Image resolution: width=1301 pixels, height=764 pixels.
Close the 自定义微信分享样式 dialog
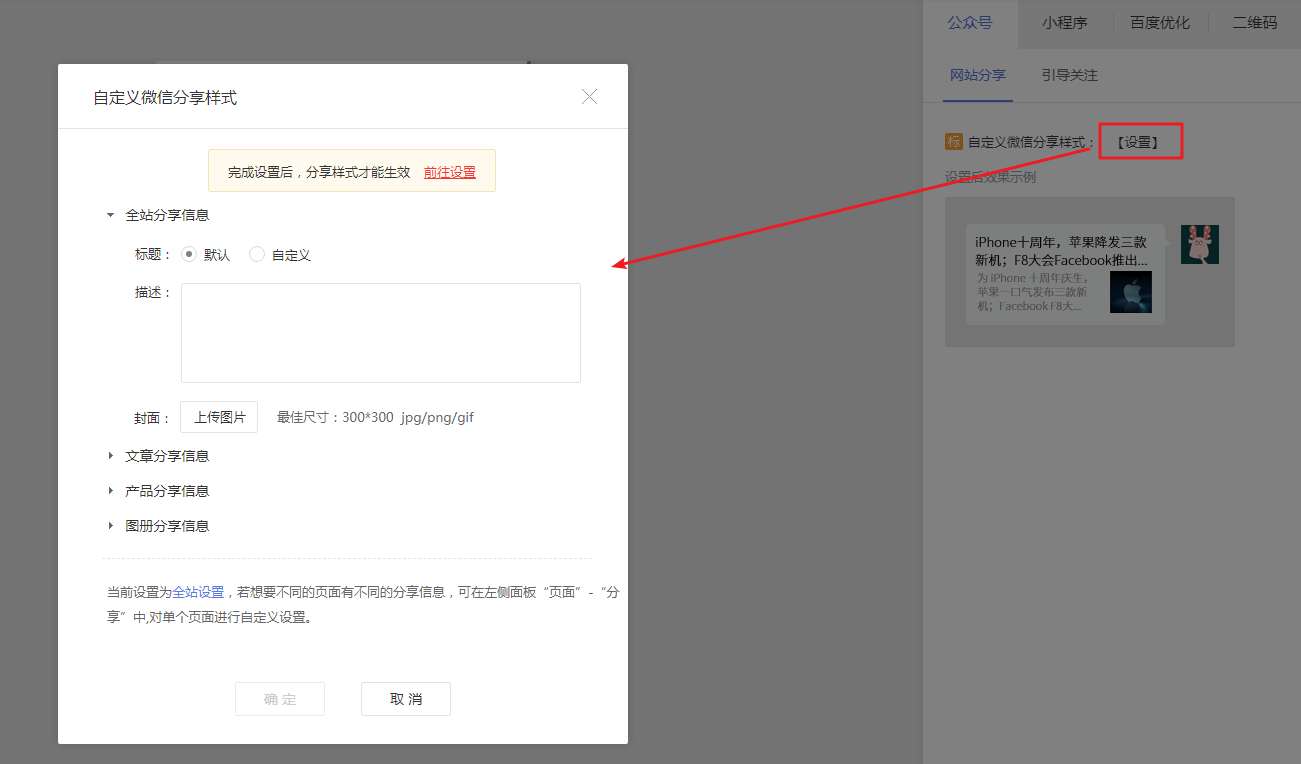589,97
